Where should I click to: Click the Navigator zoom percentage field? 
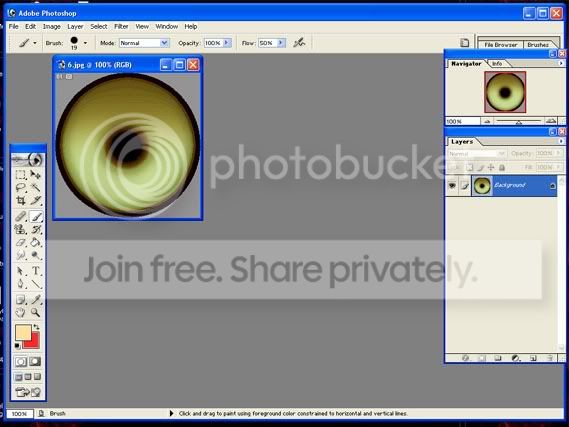[462, 122]
